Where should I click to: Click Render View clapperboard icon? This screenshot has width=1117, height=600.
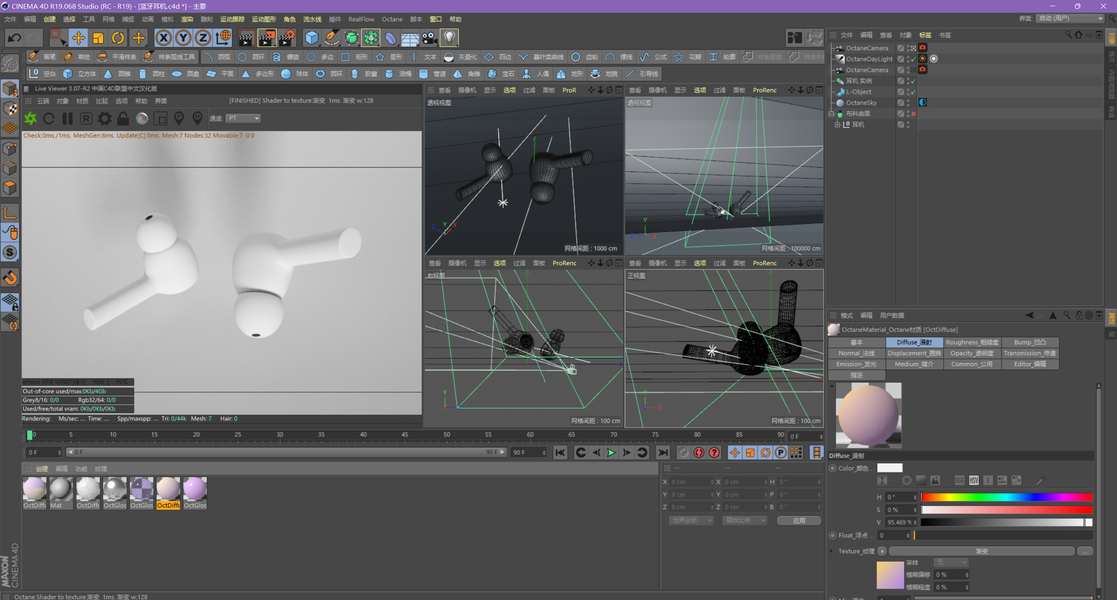click(246, 38)
